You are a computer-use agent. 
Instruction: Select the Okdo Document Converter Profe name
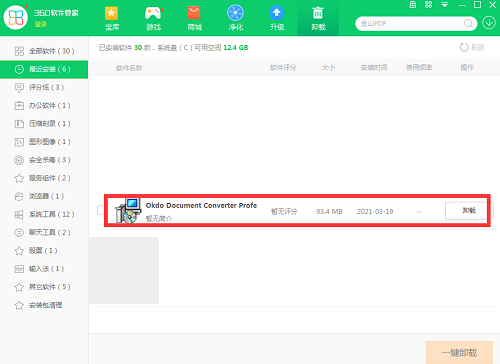201,205
